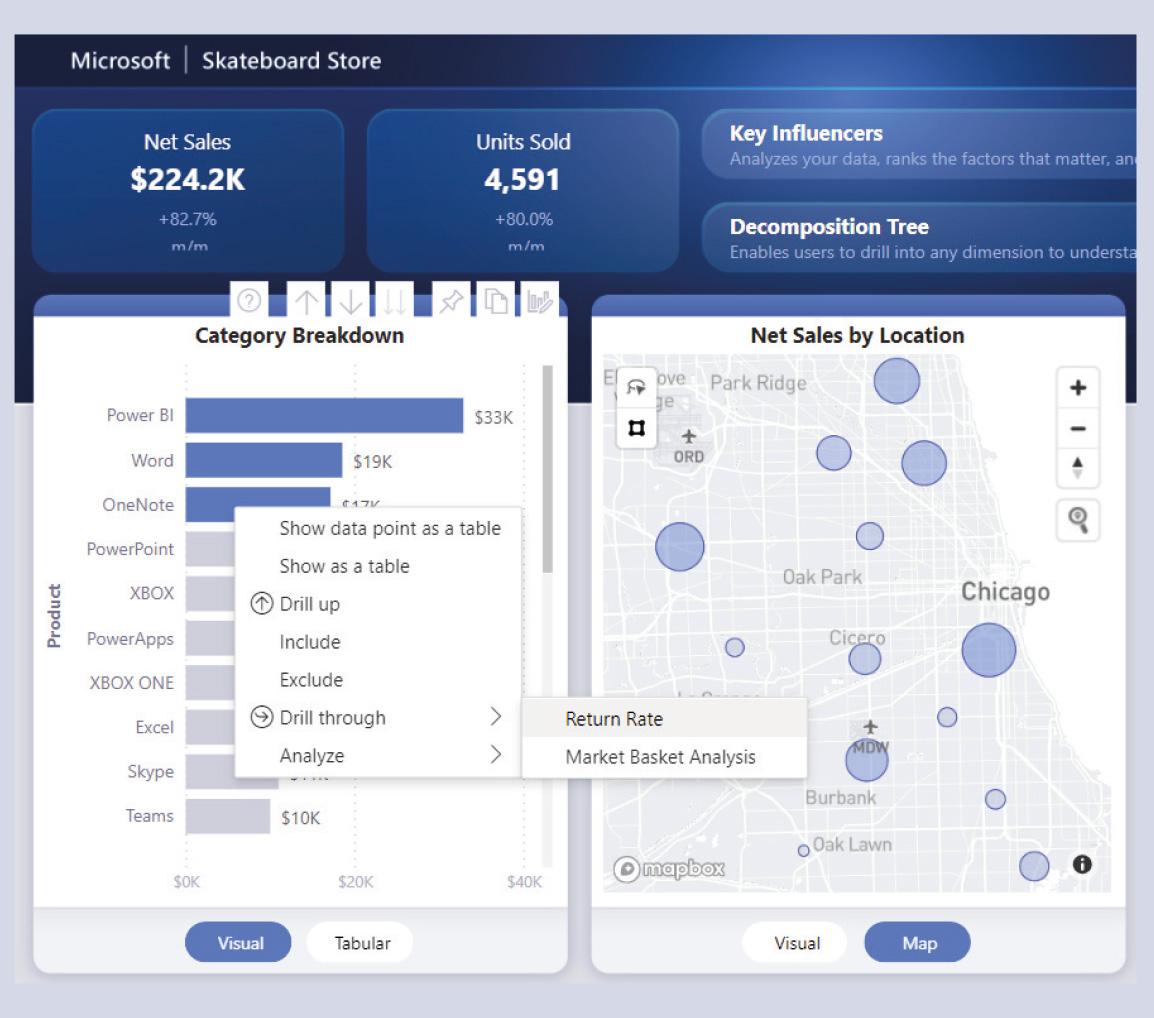Expand Analyze submenu chevron
This screenshot has width=1154, height=1018.
[x=496, y=754]
